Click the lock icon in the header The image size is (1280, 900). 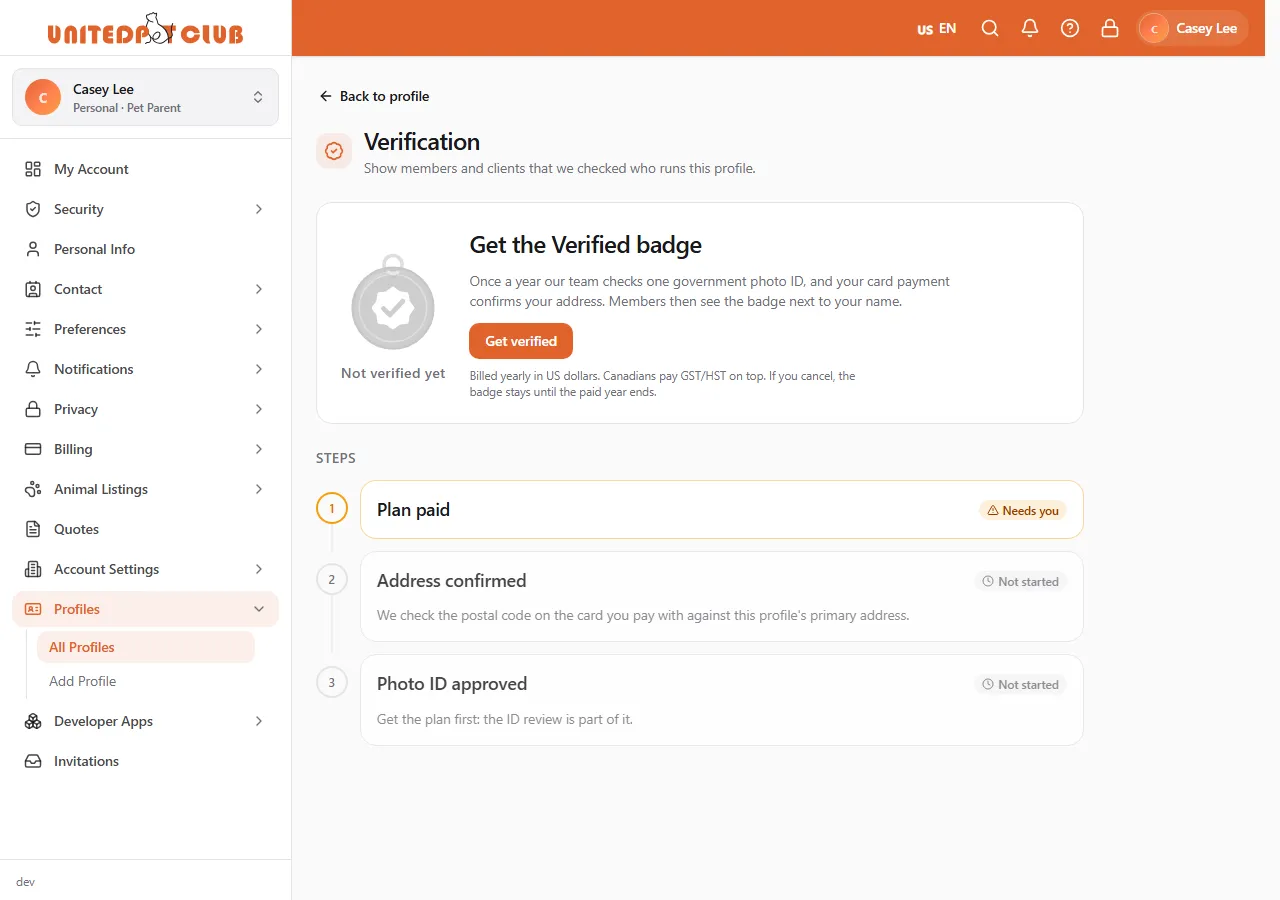[x=1110, y=28]
